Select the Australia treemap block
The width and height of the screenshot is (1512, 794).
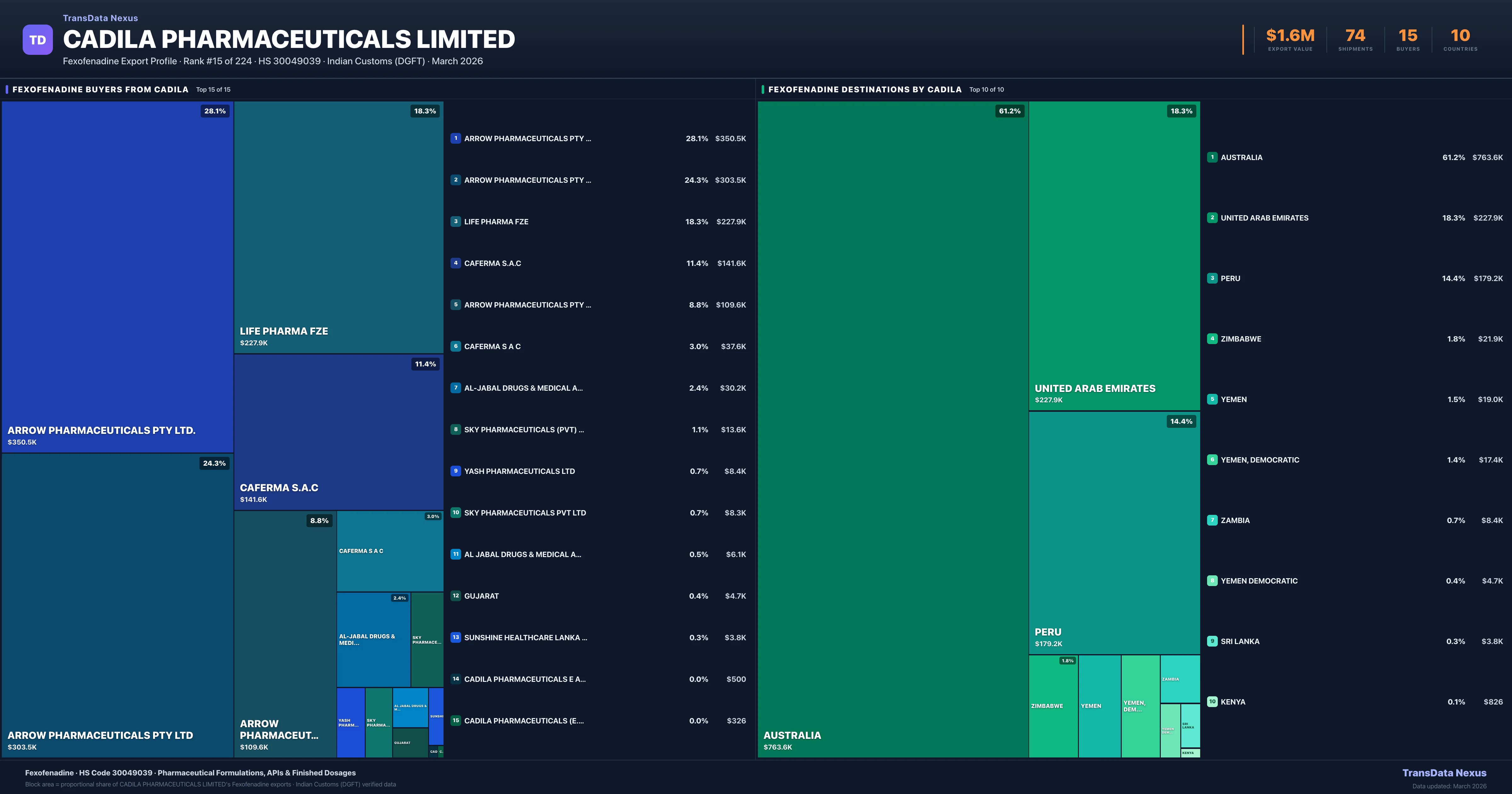(x=892, y=429)
